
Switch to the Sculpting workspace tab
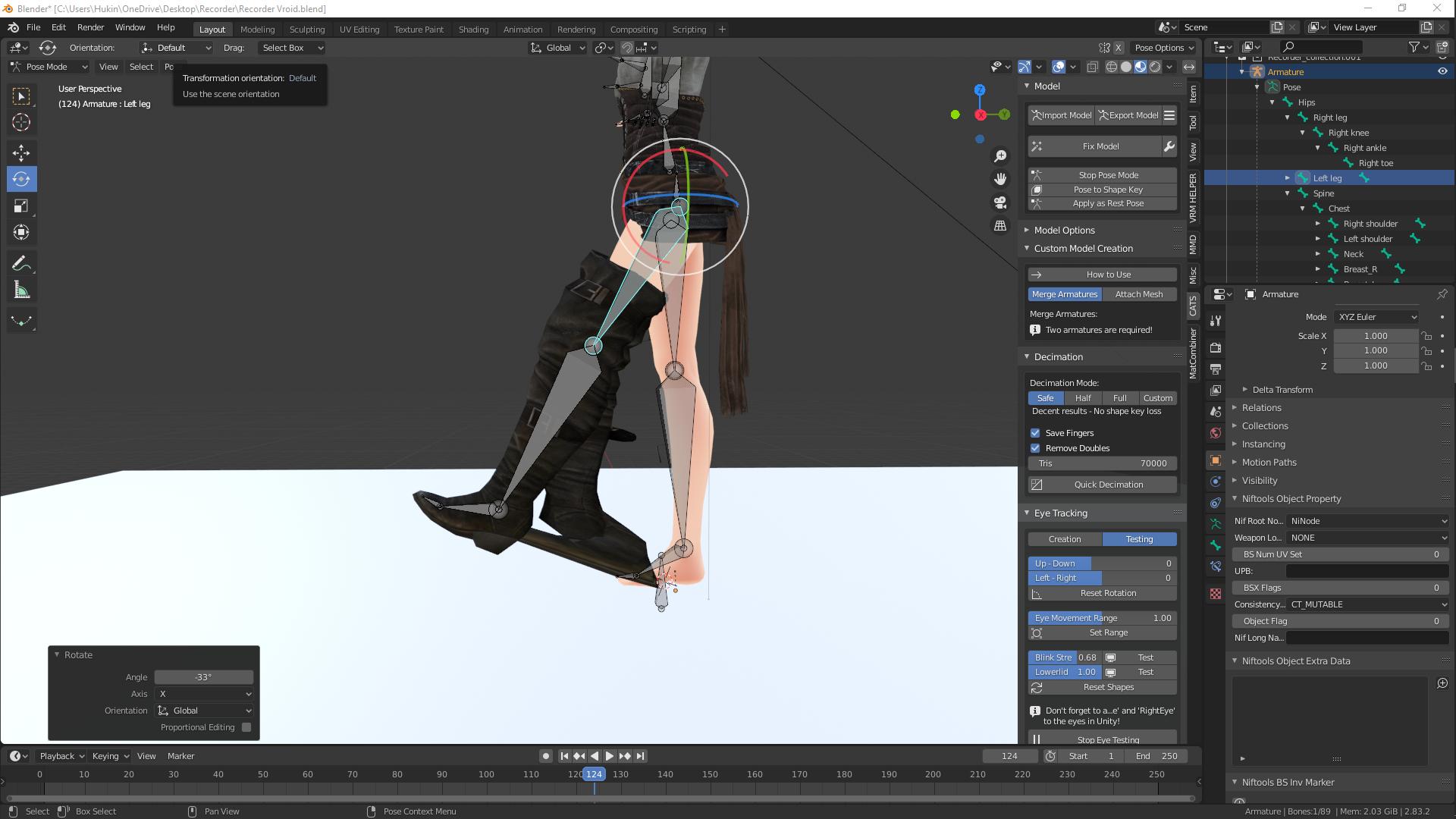click(306, 30)
